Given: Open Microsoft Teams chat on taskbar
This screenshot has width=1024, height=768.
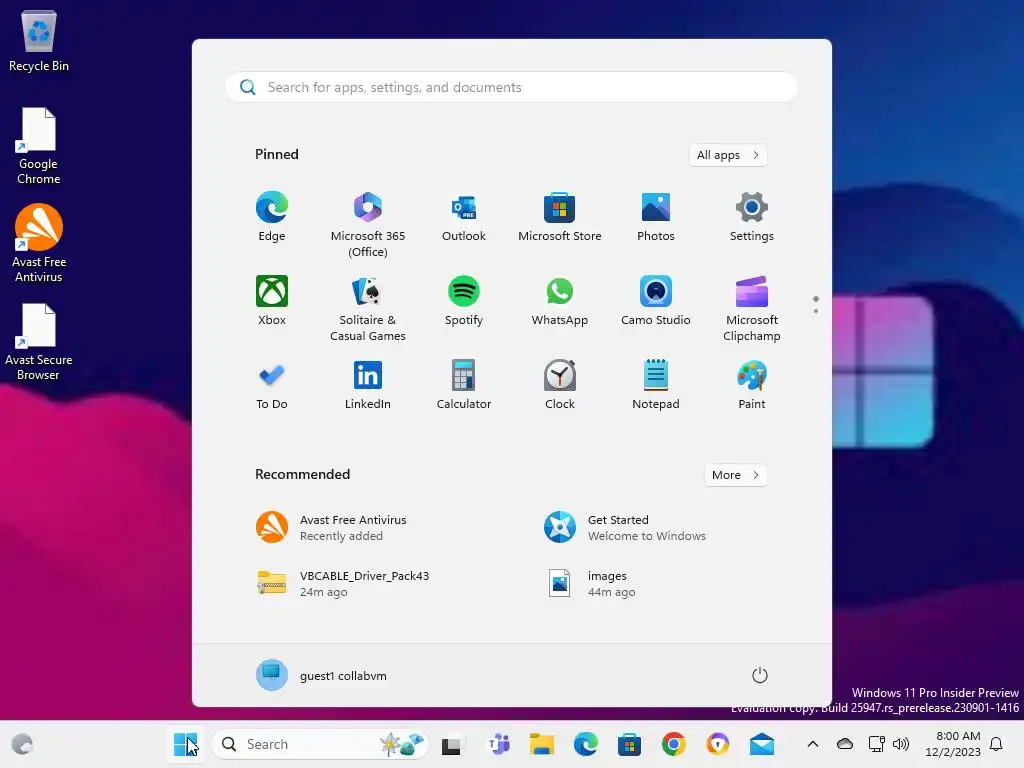Looking at the screenshot, I should coord(498,744).
